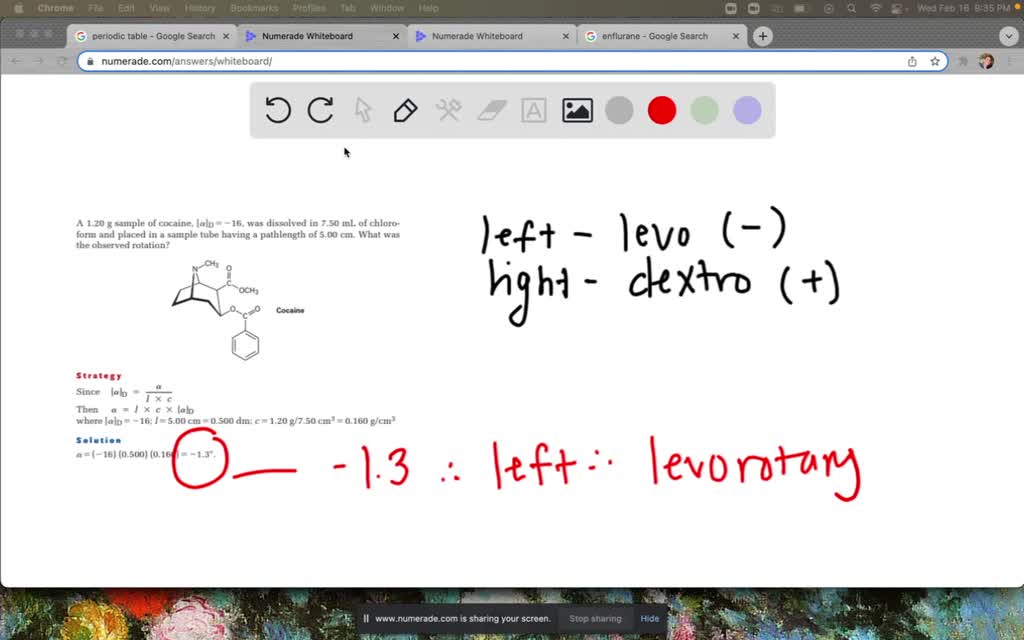Select the Pen drawing tool
Viewport: 1024px width, 640px height.
click(x=405, y=110)
